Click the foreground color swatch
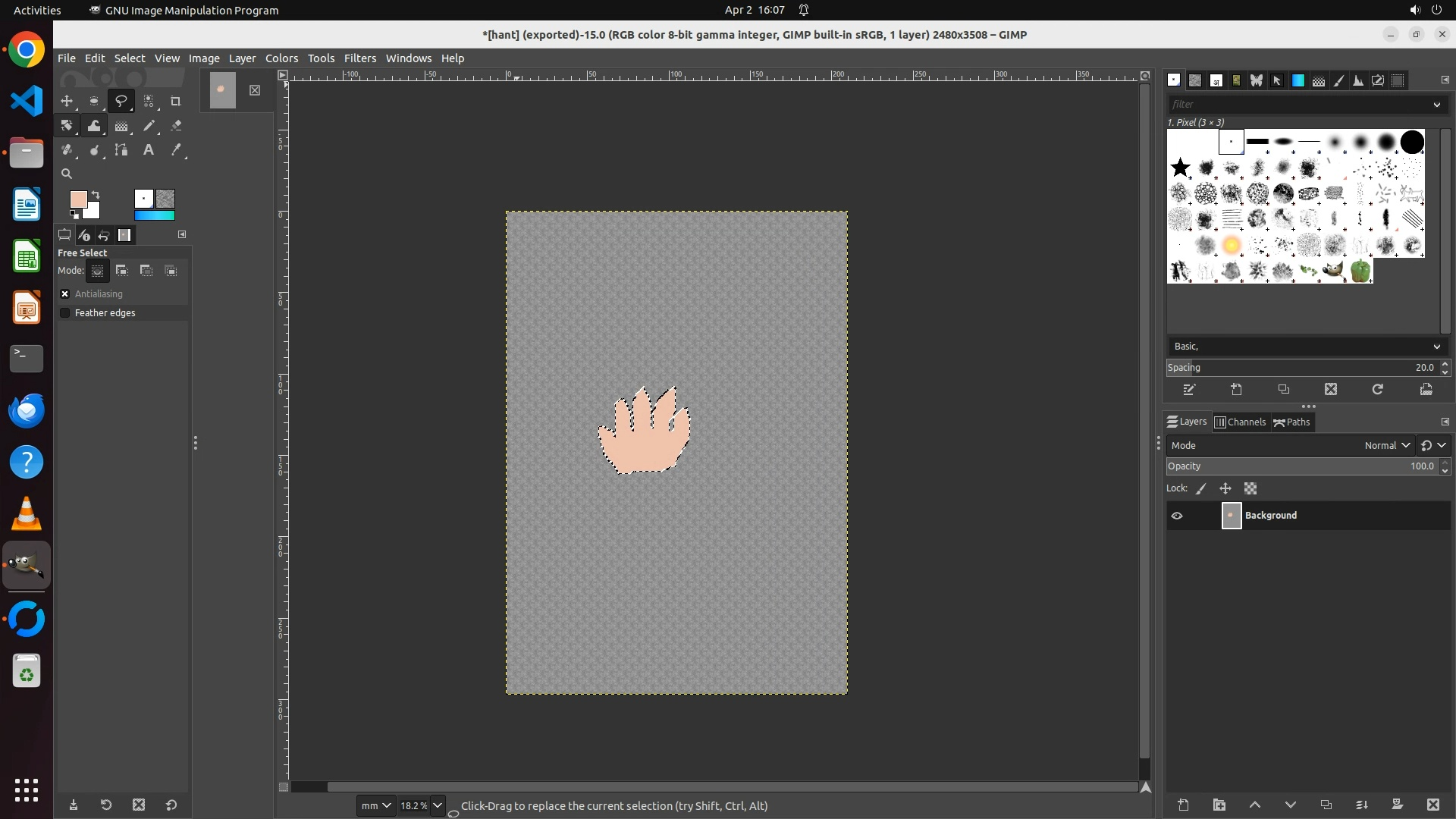The image size is (1456, 819). click(77, 199)
